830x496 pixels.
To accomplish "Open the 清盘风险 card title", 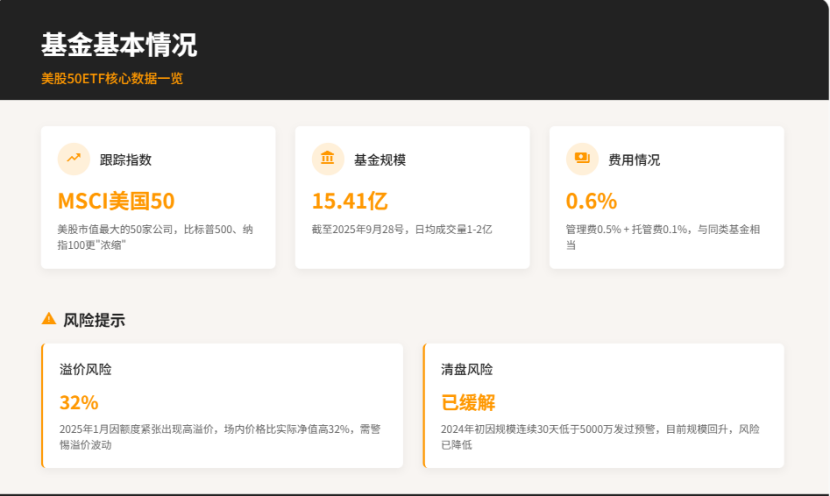I will tap(467, 369).
